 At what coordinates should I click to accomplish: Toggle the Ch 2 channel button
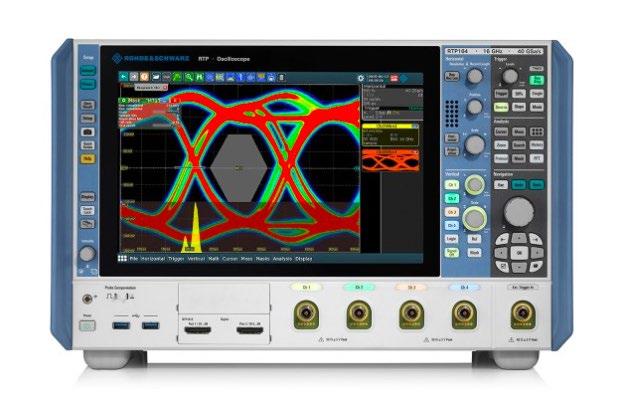(452, 198)
